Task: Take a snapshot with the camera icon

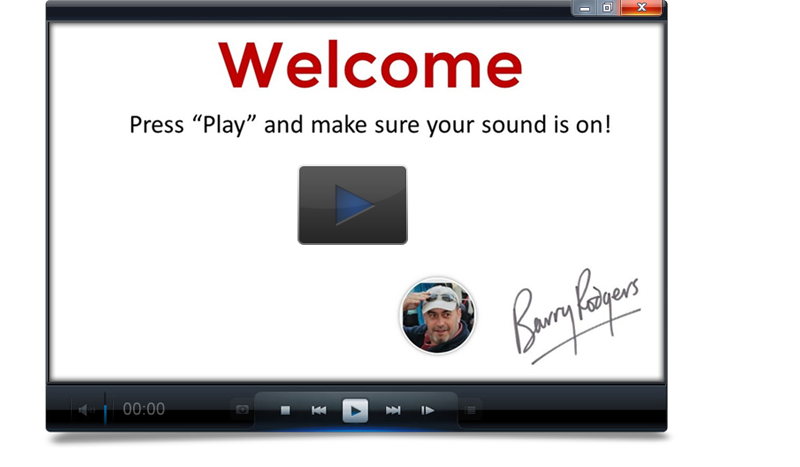Action: pyautogui.click(x=241, y=409)
